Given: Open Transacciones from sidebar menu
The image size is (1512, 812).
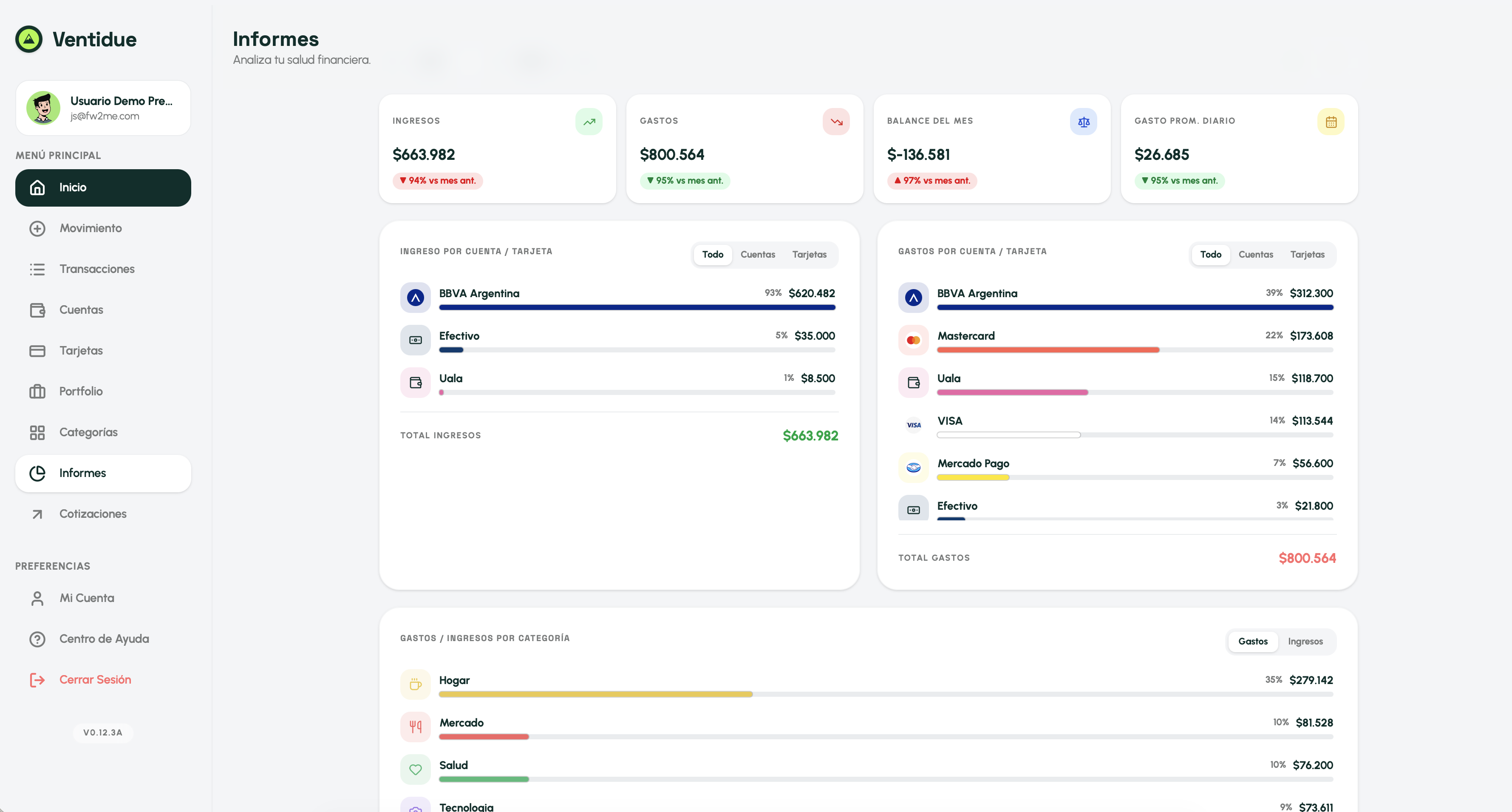Looking at the screenshot, I should [97, 269].
